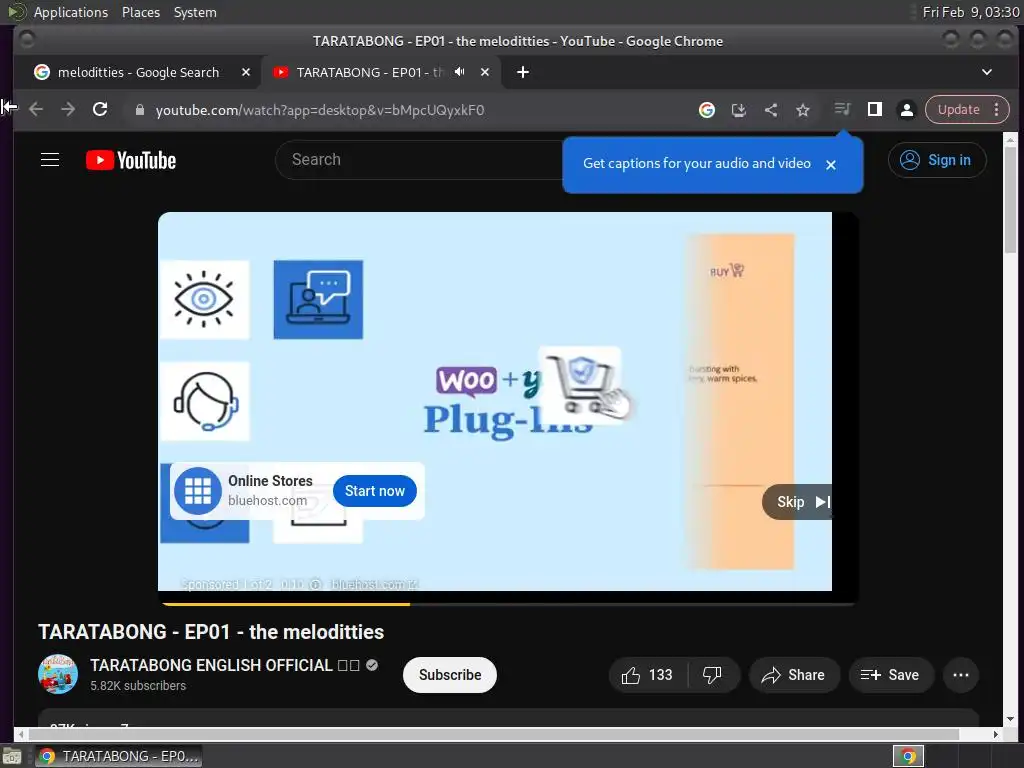
Task: Click the show desktop icon in taskbar
Action: click(12, 757)
